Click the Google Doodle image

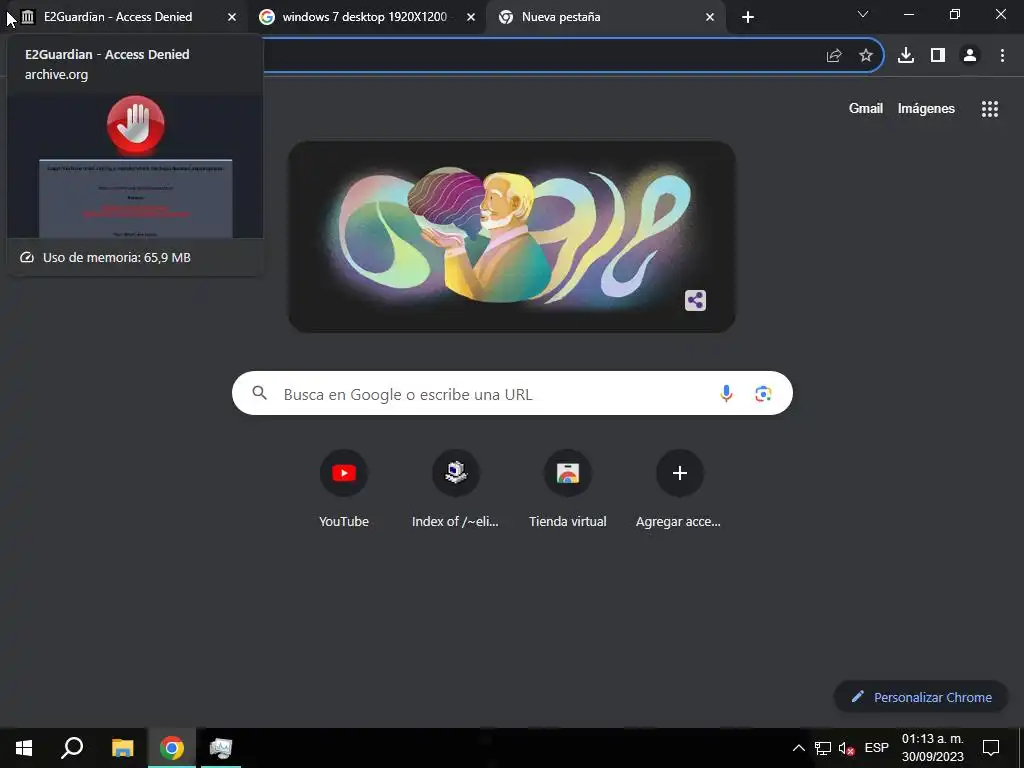(512, 237)
